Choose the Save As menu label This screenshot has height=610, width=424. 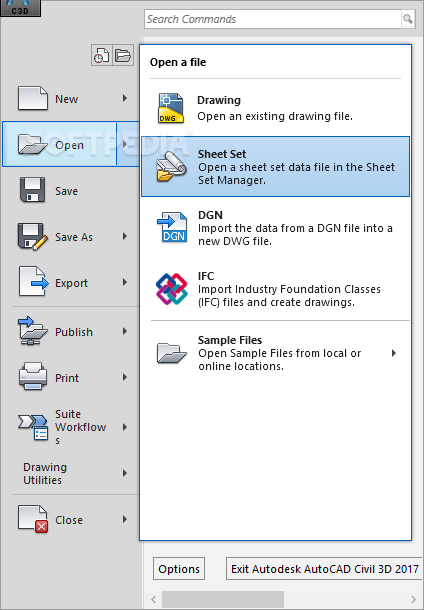pyautogui.click(x=74, y=237)
